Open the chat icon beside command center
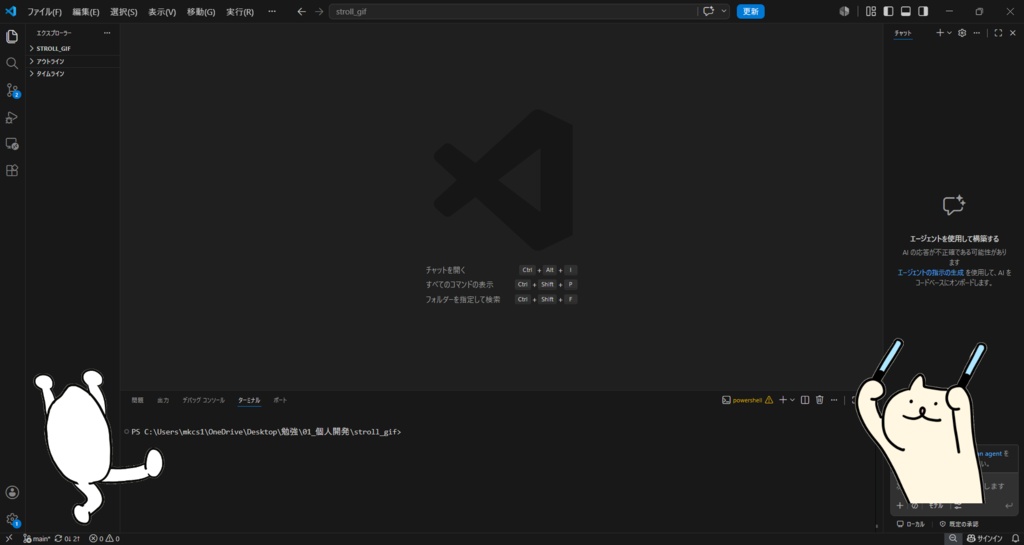Image resolution: width=1024 pixels, height=545 pixels. point(709,11)
